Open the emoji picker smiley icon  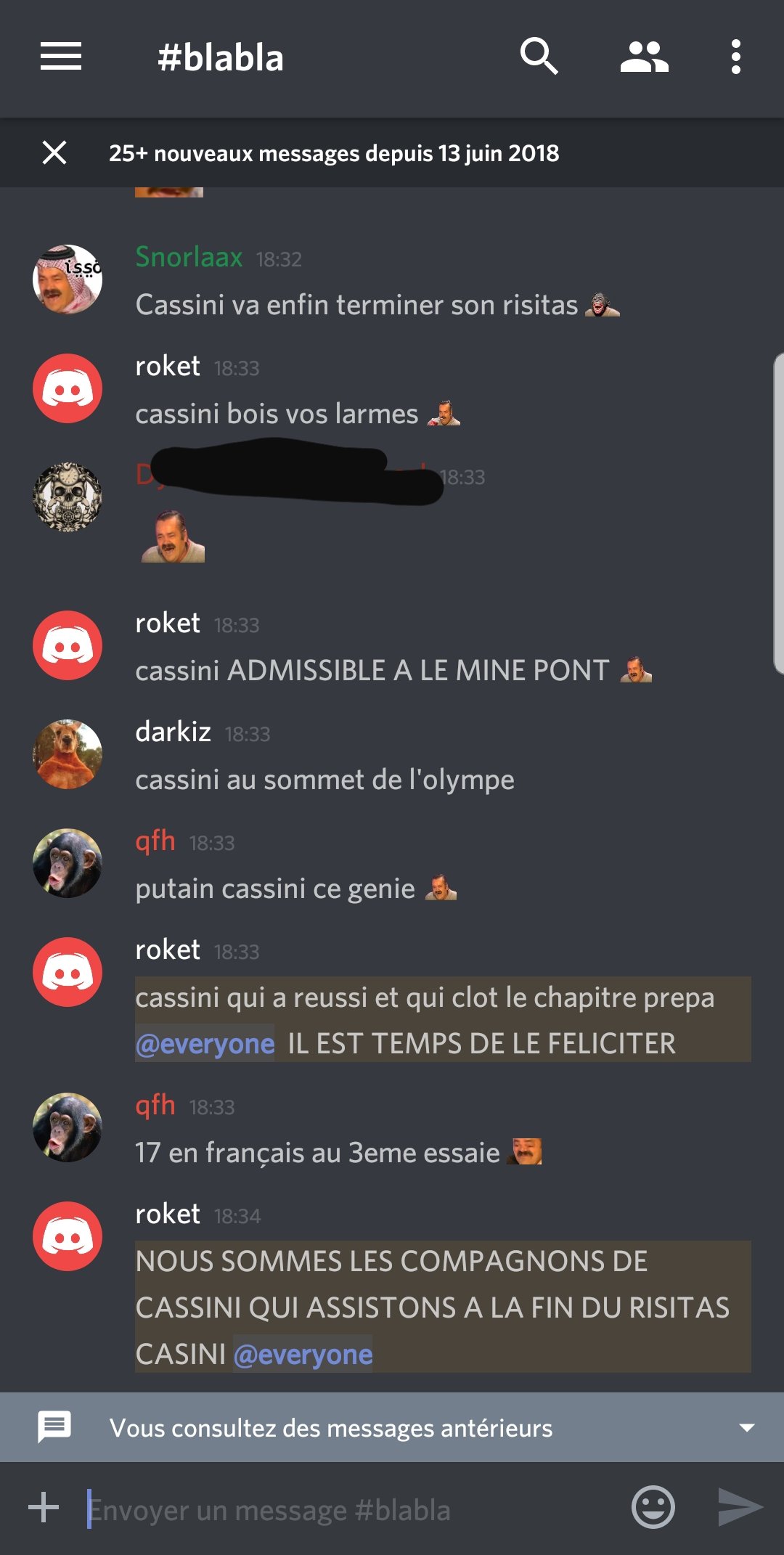point(653,1507)
